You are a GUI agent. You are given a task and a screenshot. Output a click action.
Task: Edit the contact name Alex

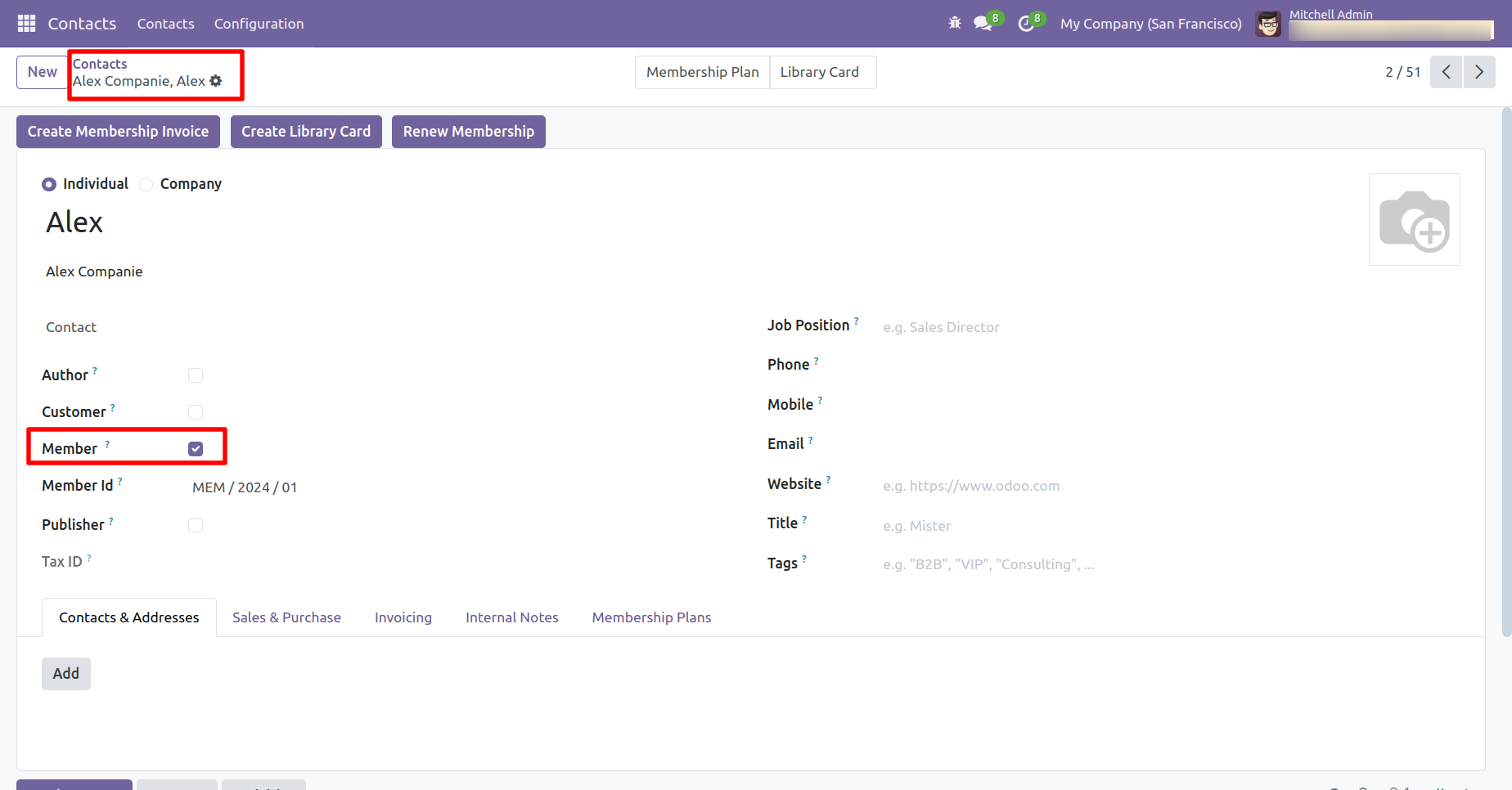click(x=74, y=222)
